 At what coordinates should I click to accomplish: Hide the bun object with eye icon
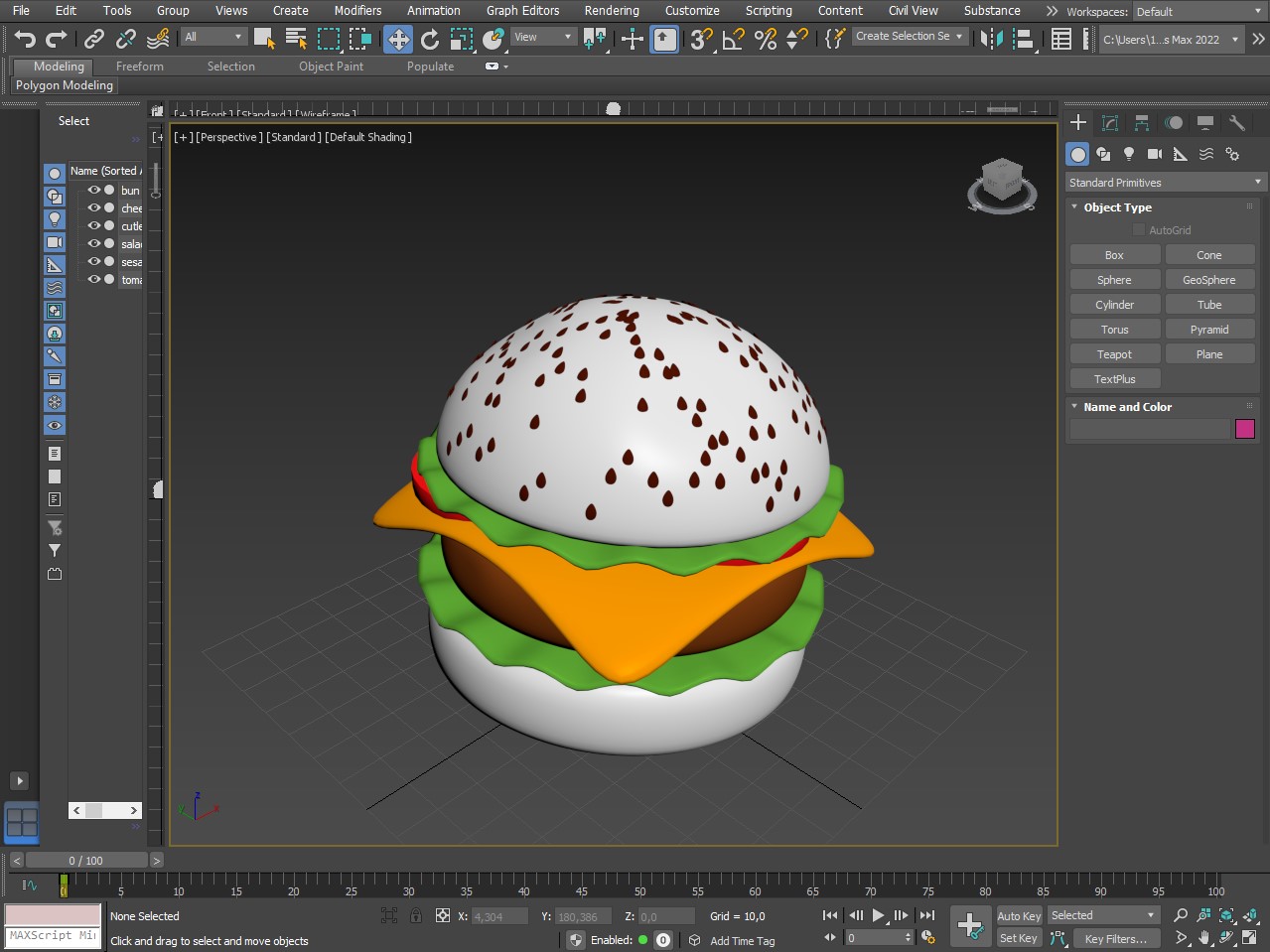coord(94,190)
